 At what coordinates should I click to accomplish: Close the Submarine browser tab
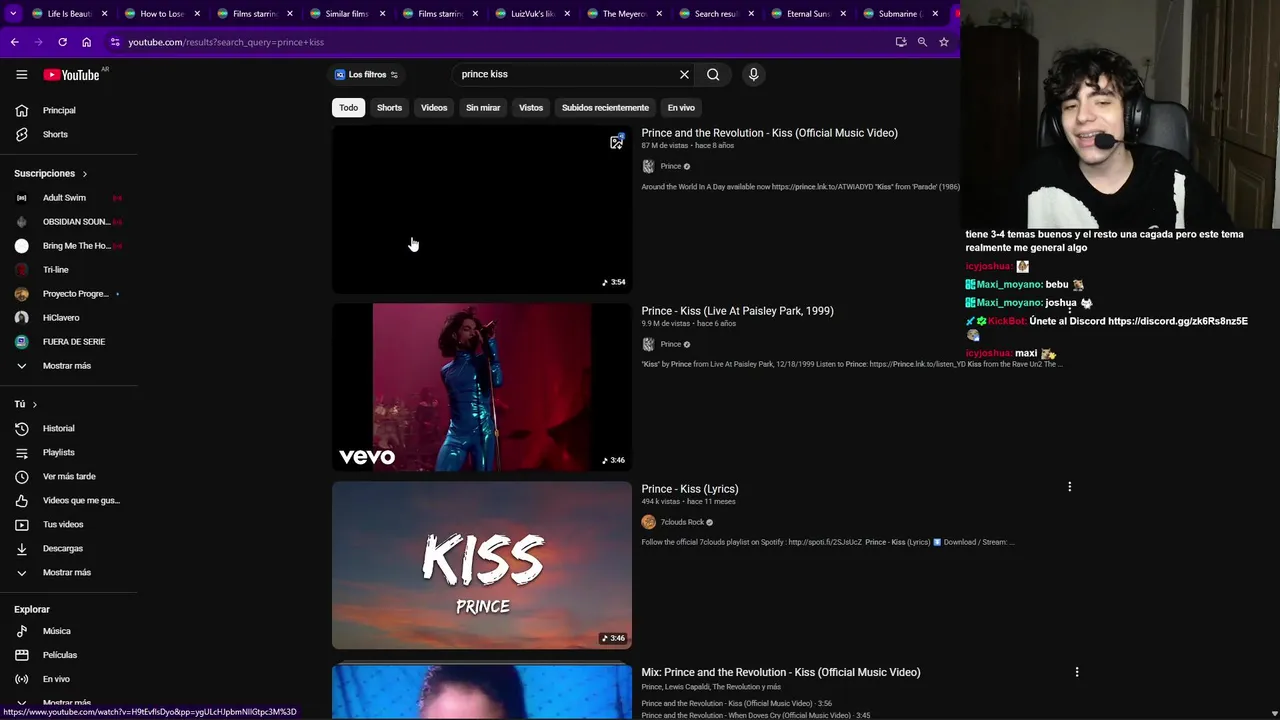point(936,14)
